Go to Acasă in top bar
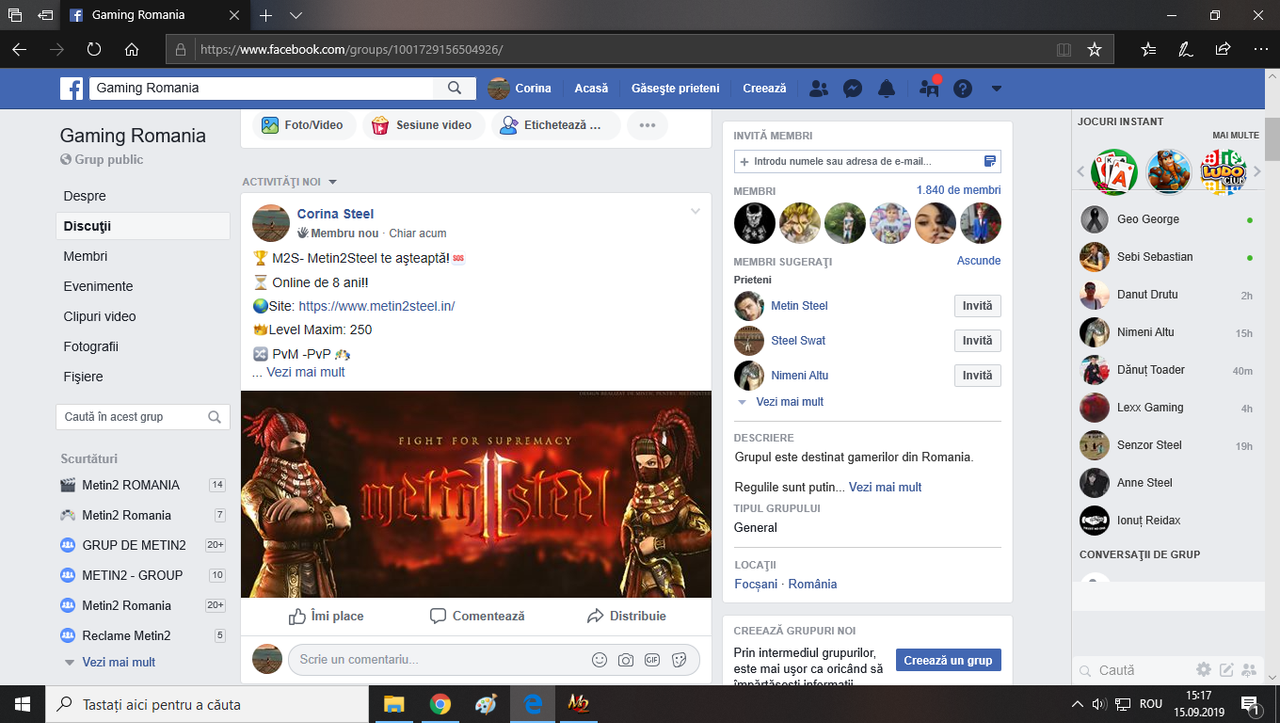The width and height of the screenshot is (1280, 723). 591,88
